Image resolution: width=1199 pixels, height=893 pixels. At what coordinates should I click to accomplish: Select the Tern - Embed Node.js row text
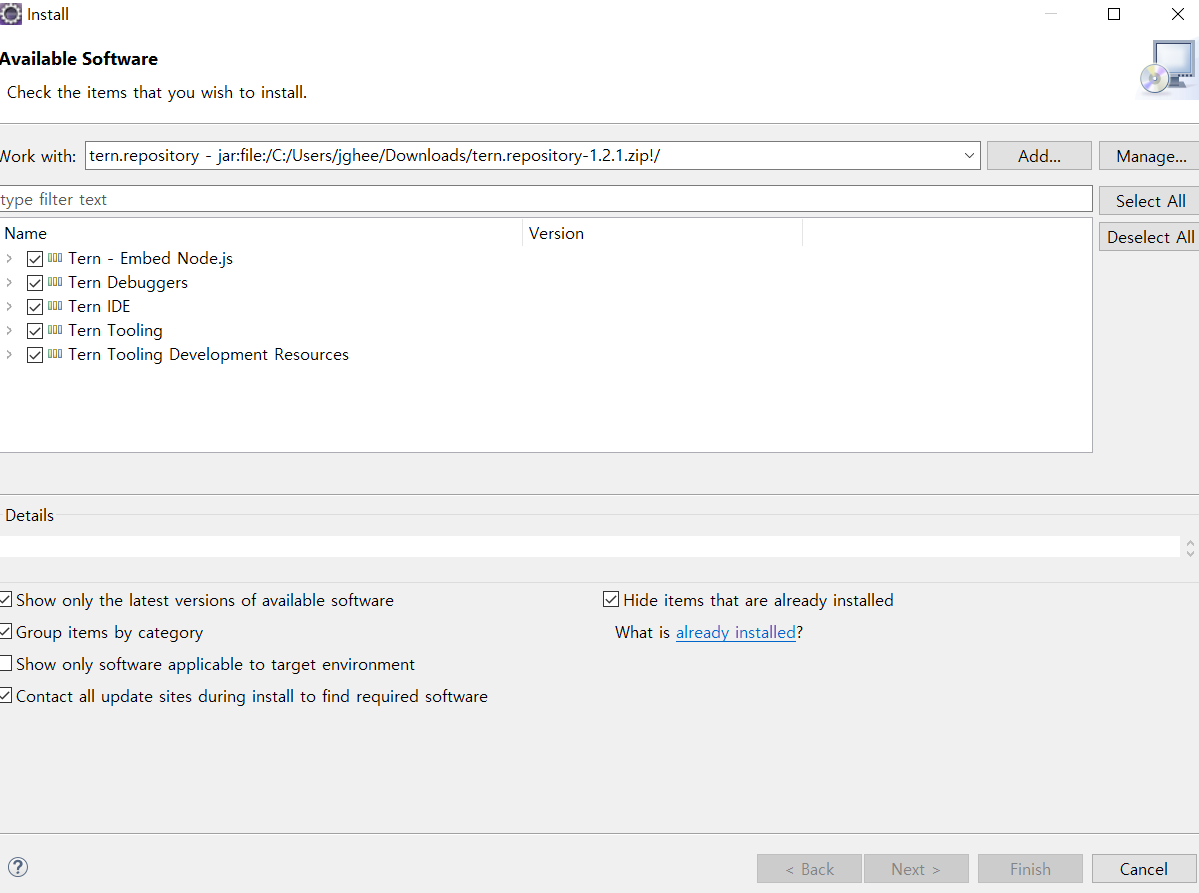click(151, 258)
